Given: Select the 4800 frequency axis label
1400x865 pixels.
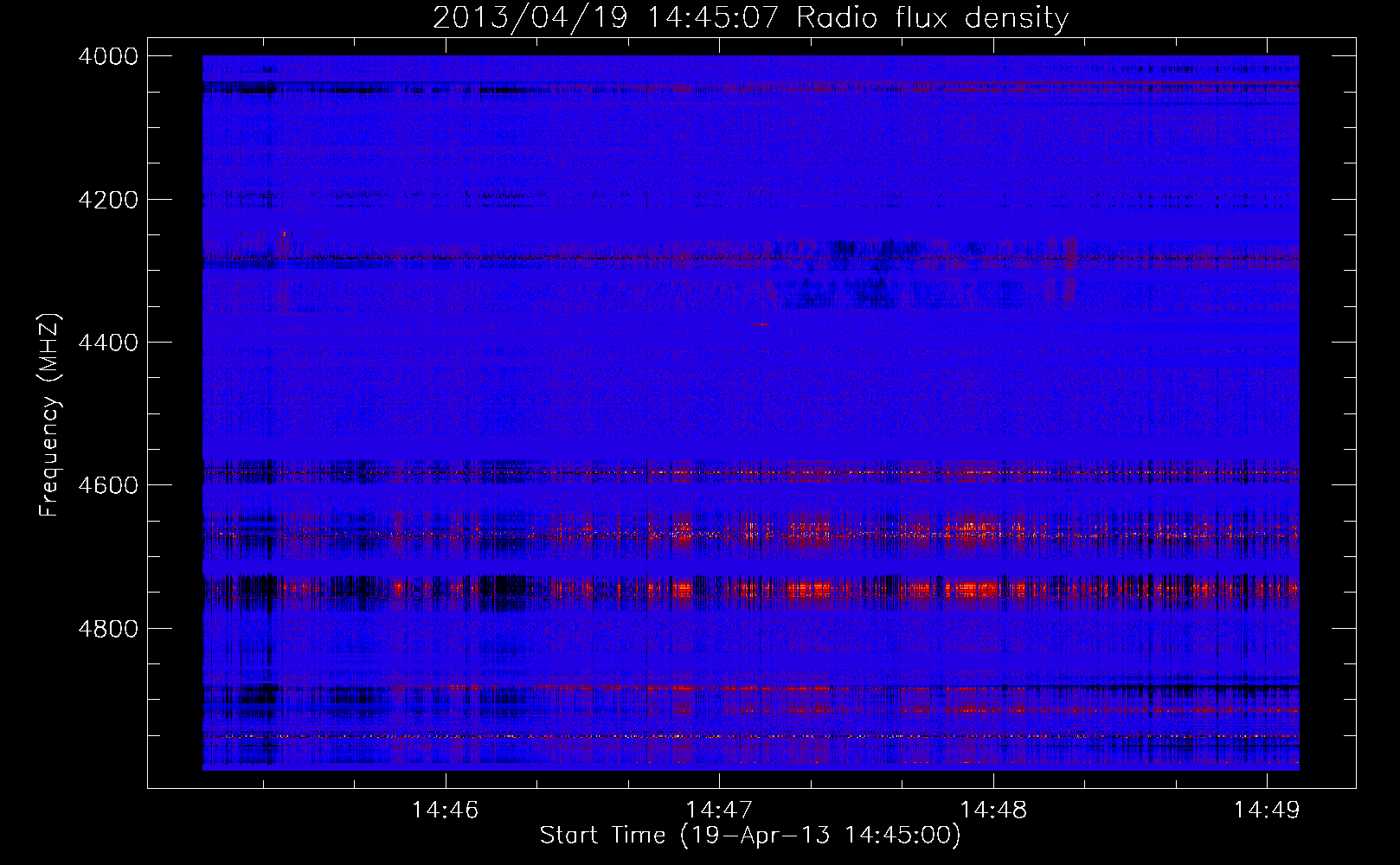Looking at the screenshot, I should tap(108, 628).
